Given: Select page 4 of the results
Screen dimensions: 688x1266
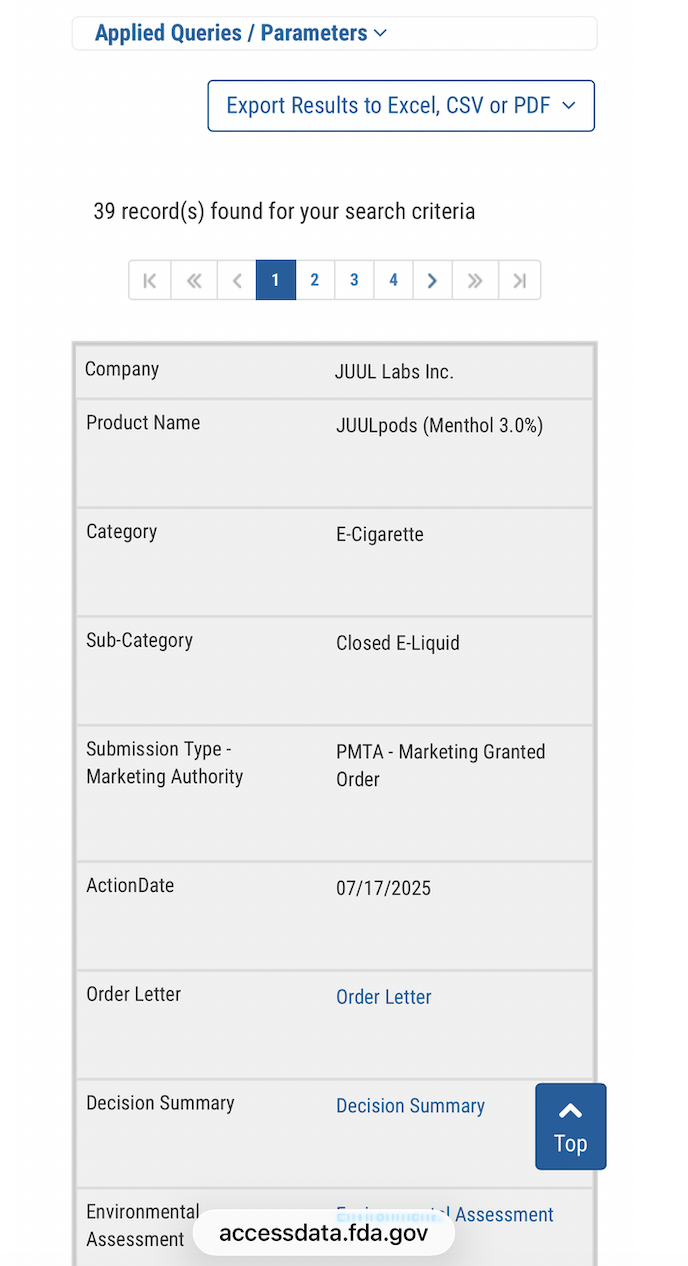Looking at the screenshot, I should [393, 280].
